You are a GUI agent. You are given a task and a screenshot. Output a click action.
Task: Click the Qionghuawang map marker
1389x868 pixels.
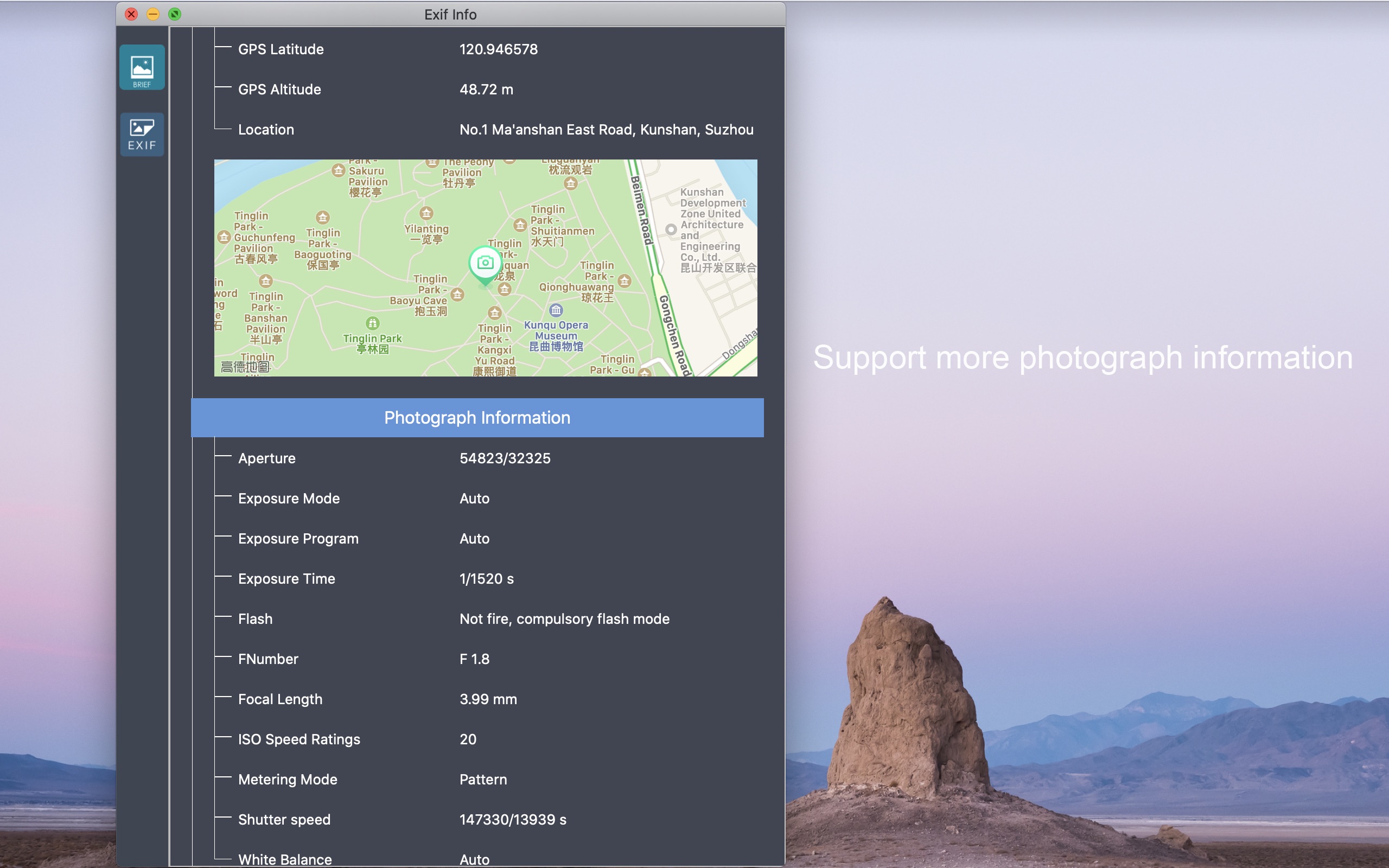[x=625, y=280]
